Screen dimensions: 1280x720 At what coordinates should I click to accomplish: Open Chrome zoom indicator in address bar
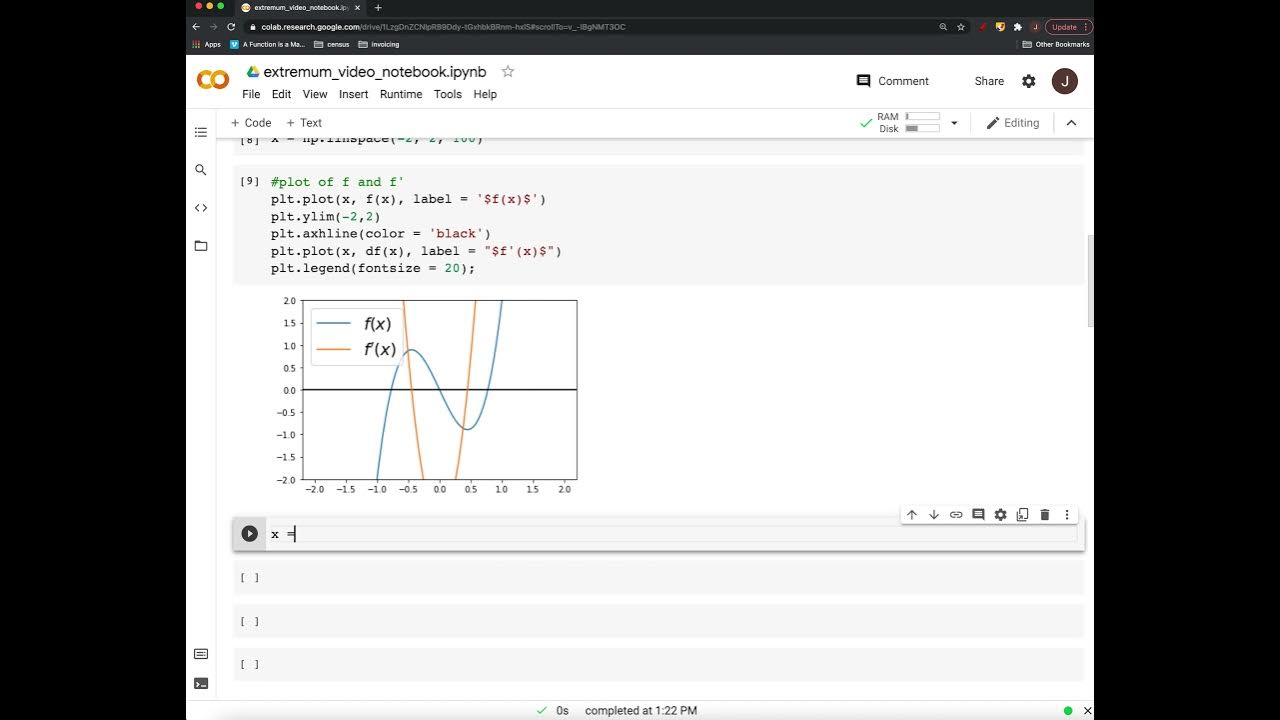(x=943, y=27)
